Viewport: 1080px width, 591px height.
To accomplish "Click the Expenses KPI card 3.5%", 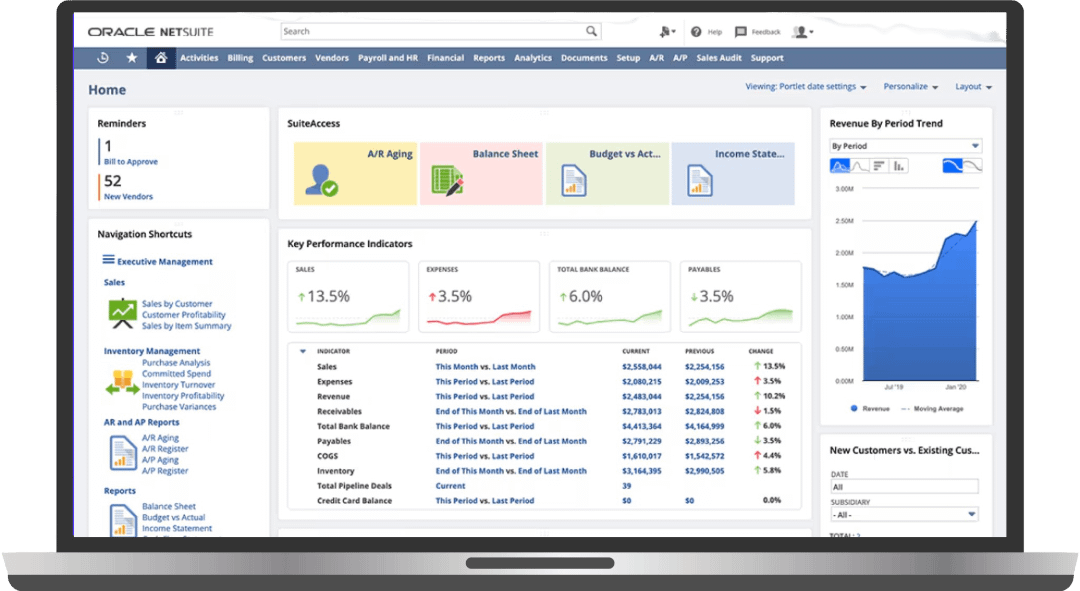I will point(479,296).
